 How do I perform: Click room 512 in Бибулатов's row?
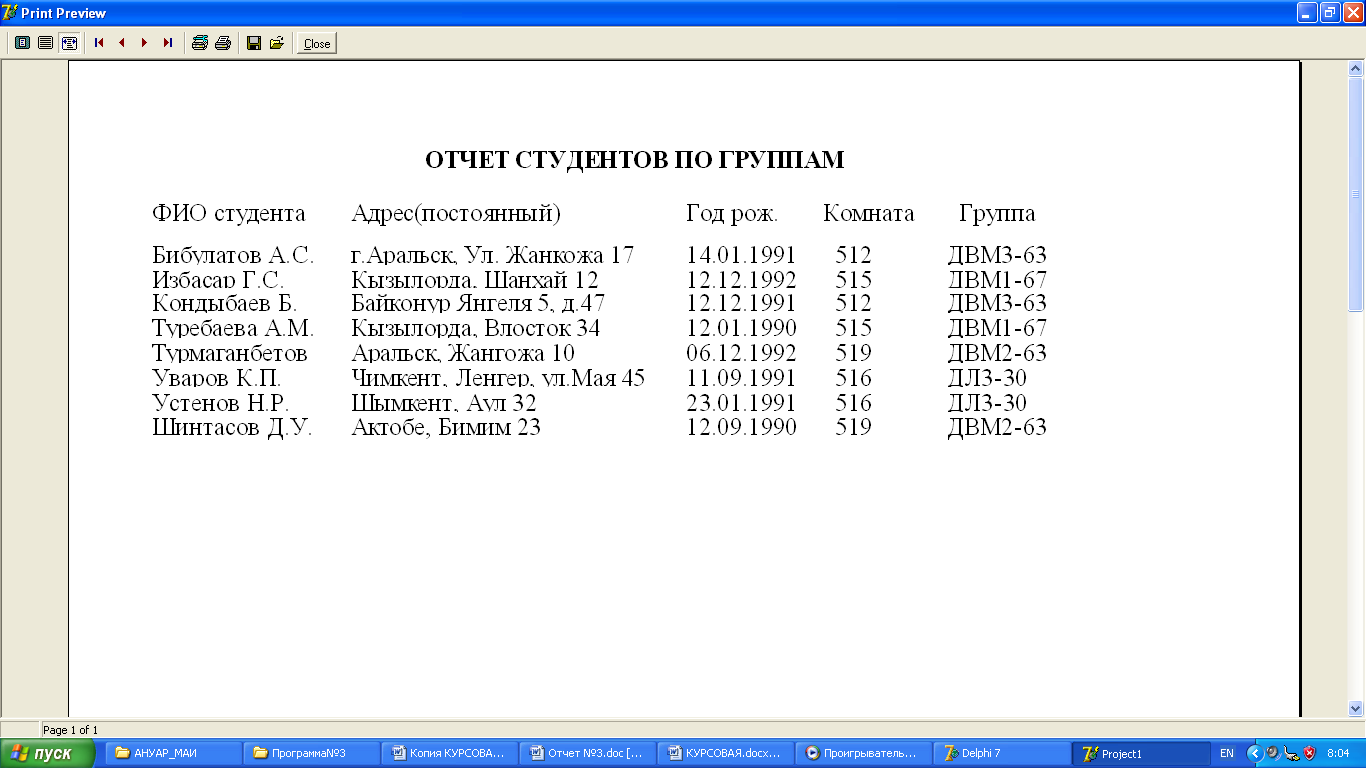click(x=854, y=255)
